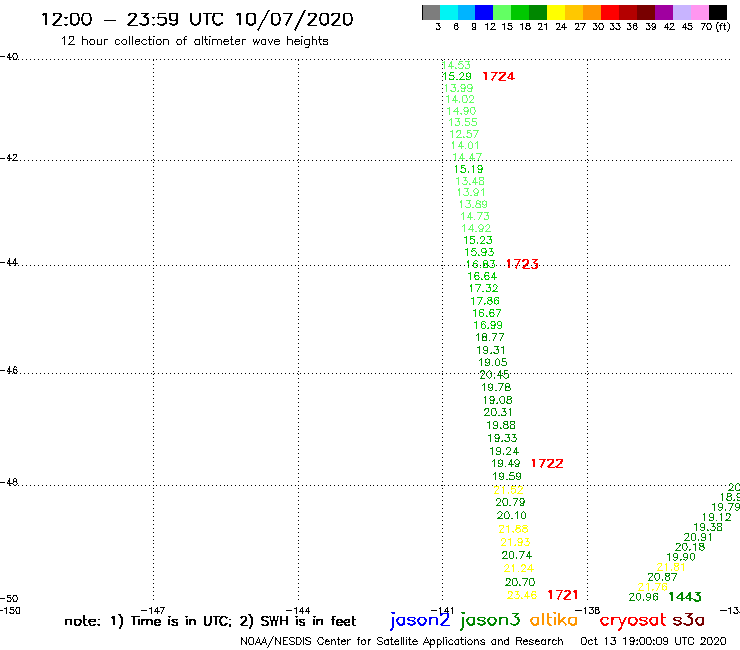The height and width of the screenshot is (650, 740).
Task: Select the right-track reading 19.90
Action: point(681,557)
